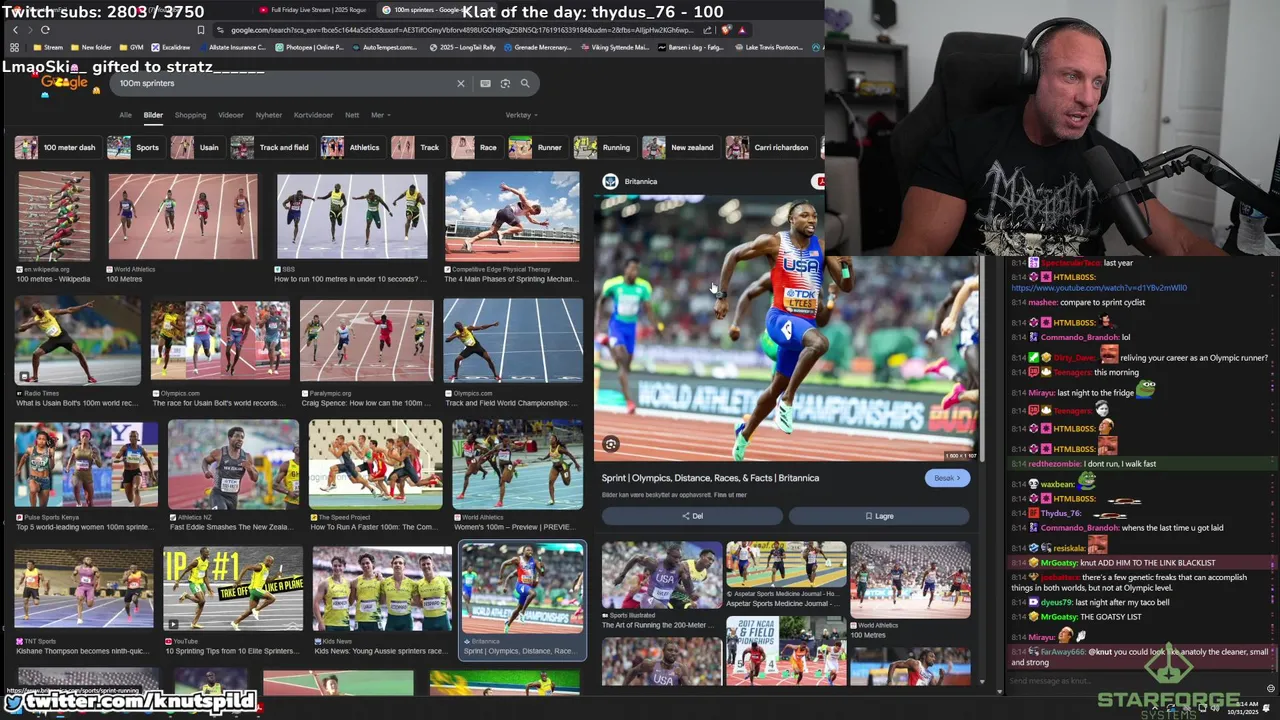Switch to the Alle search tab

coord(125,115)
